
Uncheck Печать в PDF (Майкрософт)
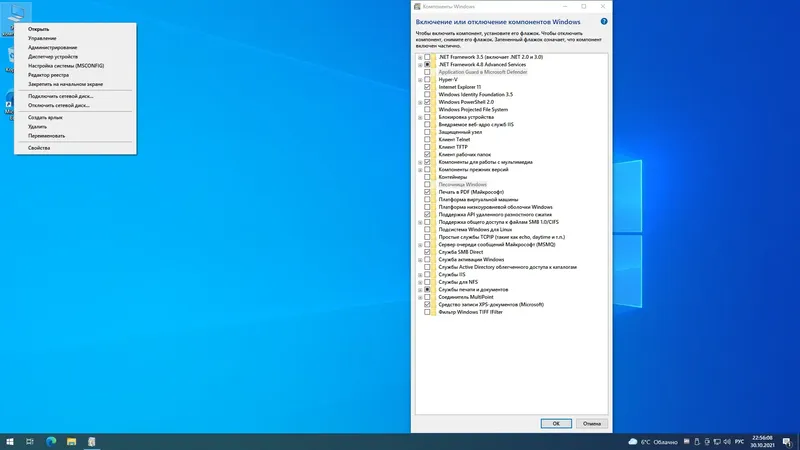coord(427,192)
